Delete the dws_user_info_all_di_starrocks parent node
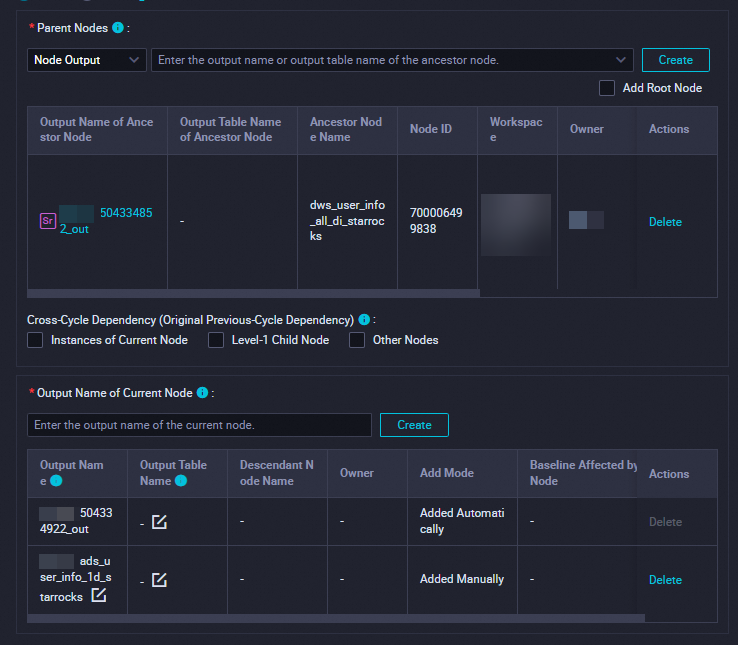Viewport: 738px width, 645px height. pyautogui.click(x=665, y=222)
